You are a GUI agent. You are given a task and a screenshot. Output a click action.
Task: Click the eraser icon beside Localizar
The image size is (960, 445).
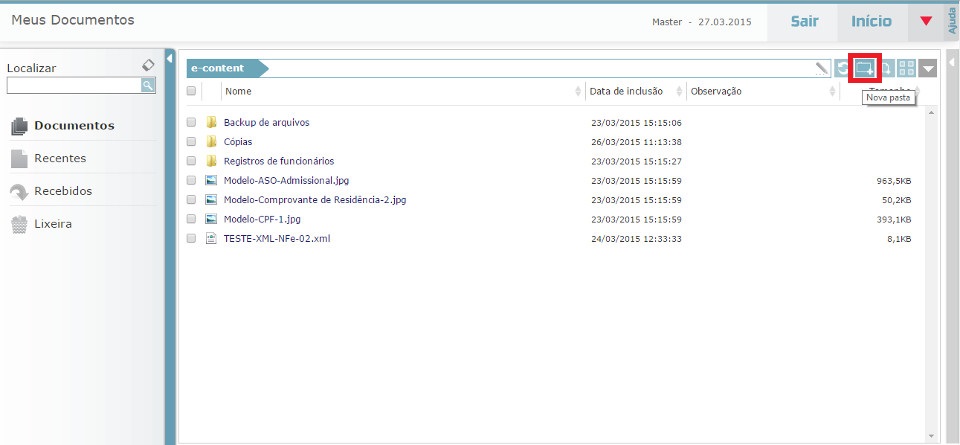[148, 65]
